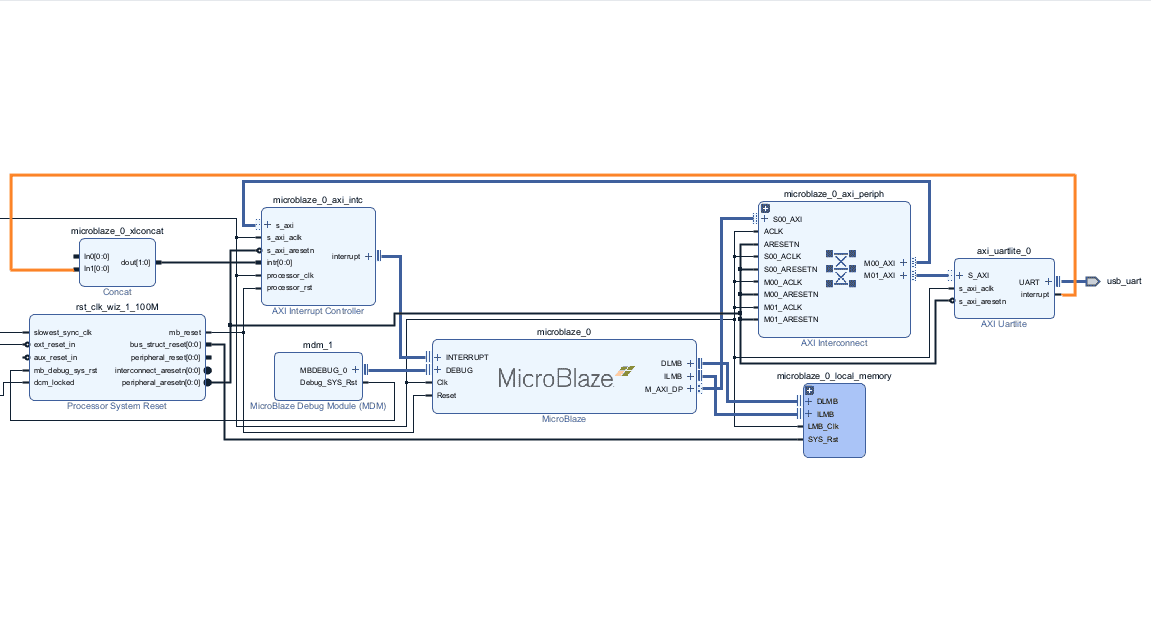The image size is (1151, 635).
Task: Expand M01_AXI pin on AXI Interconnect
Action: coord(902,275)
